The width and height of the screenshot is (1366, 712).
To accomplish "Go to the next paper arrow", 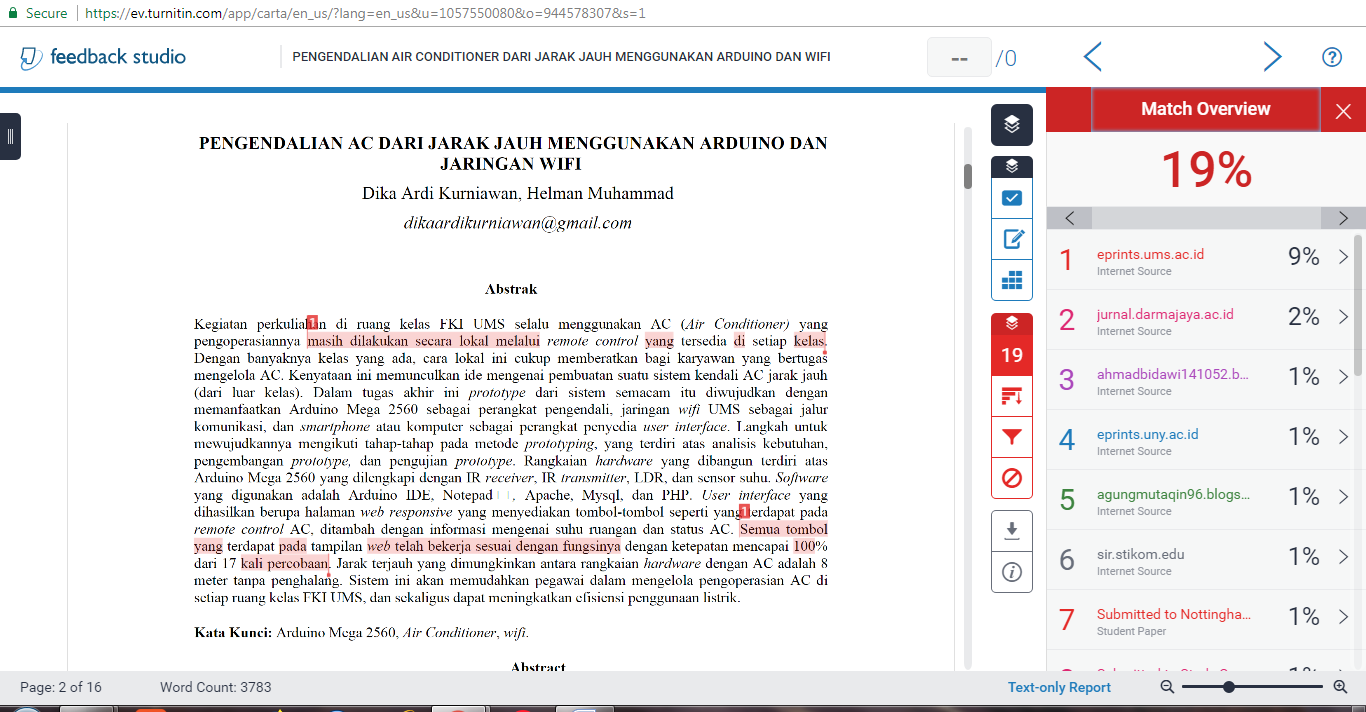I will [x=1272, y=57].
